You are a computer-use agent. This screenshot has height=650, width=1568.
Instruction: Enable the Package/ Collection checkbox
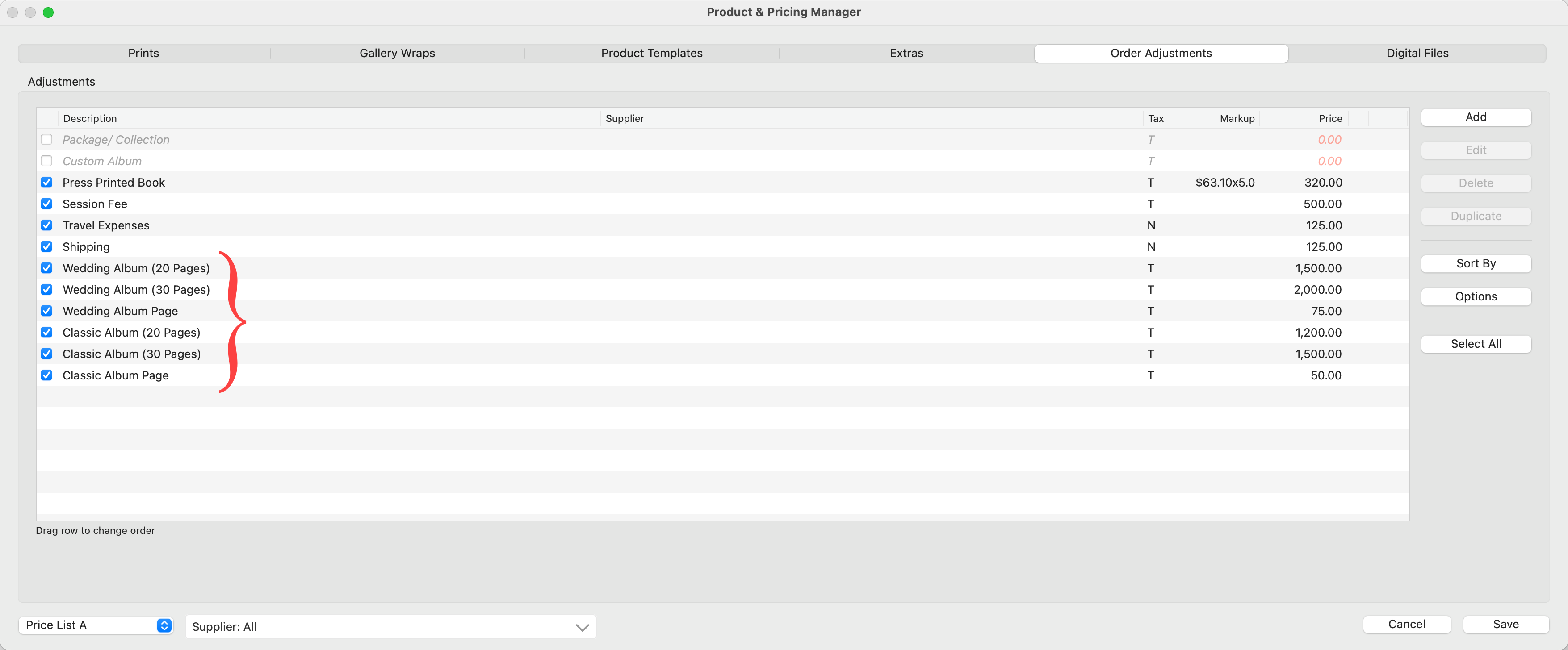point(46,139)
